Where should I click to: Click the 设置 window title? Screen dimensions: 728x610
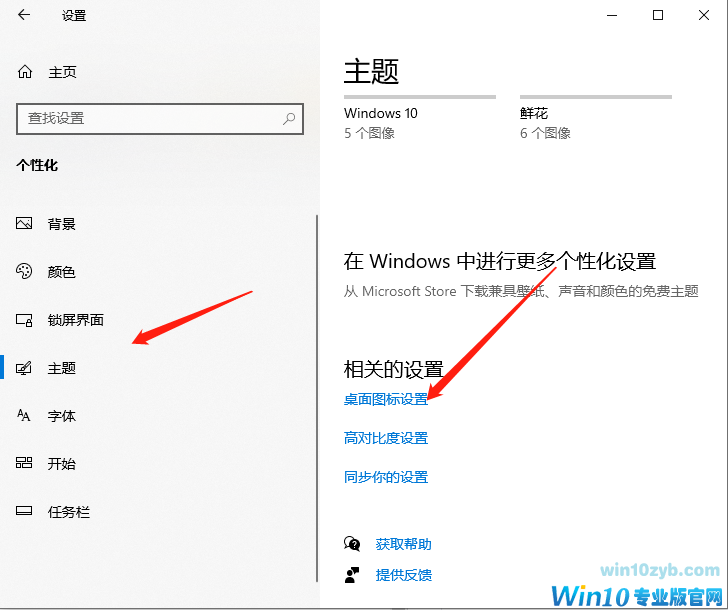(74, 16)
